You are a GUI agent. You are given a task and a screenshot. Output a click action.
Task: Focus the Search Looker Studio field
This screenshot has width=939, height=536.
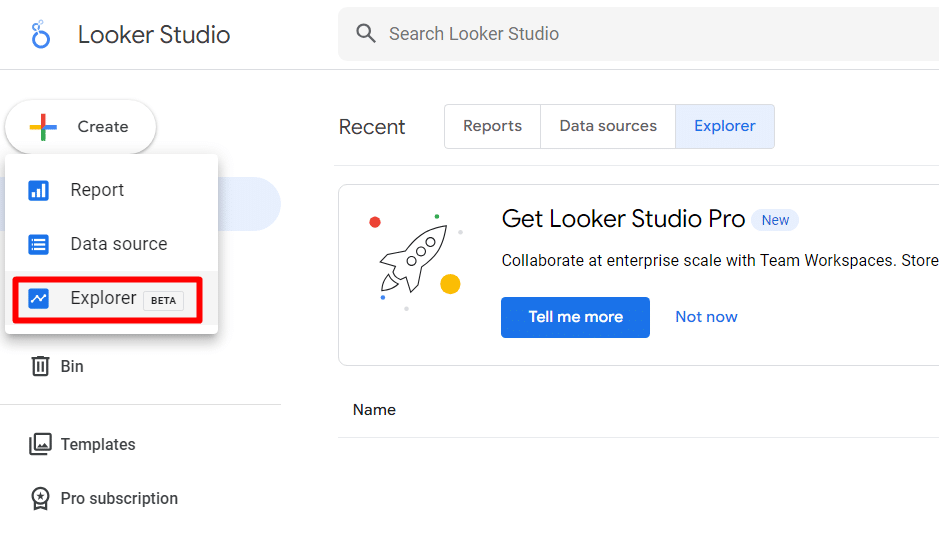[638, 34]
